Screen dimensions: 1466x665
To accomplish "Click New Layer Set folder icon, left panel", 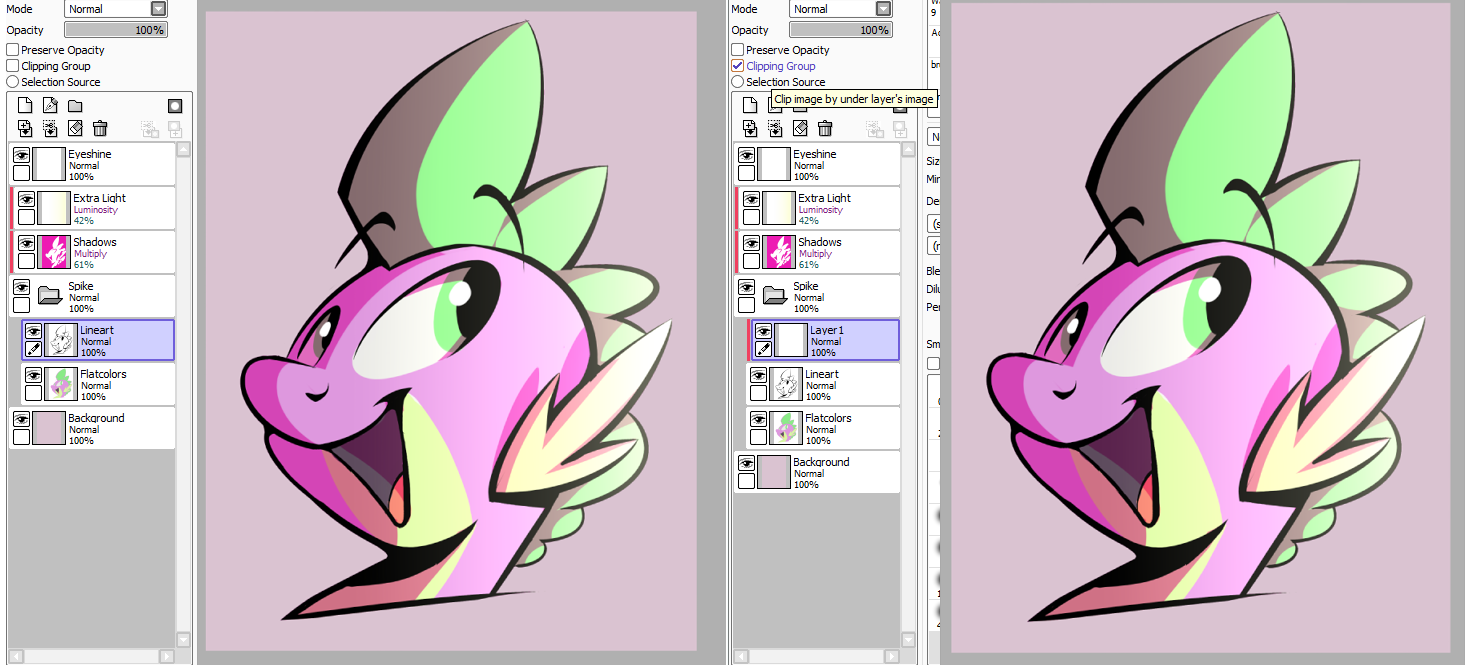I will click(x=75, y=106).
